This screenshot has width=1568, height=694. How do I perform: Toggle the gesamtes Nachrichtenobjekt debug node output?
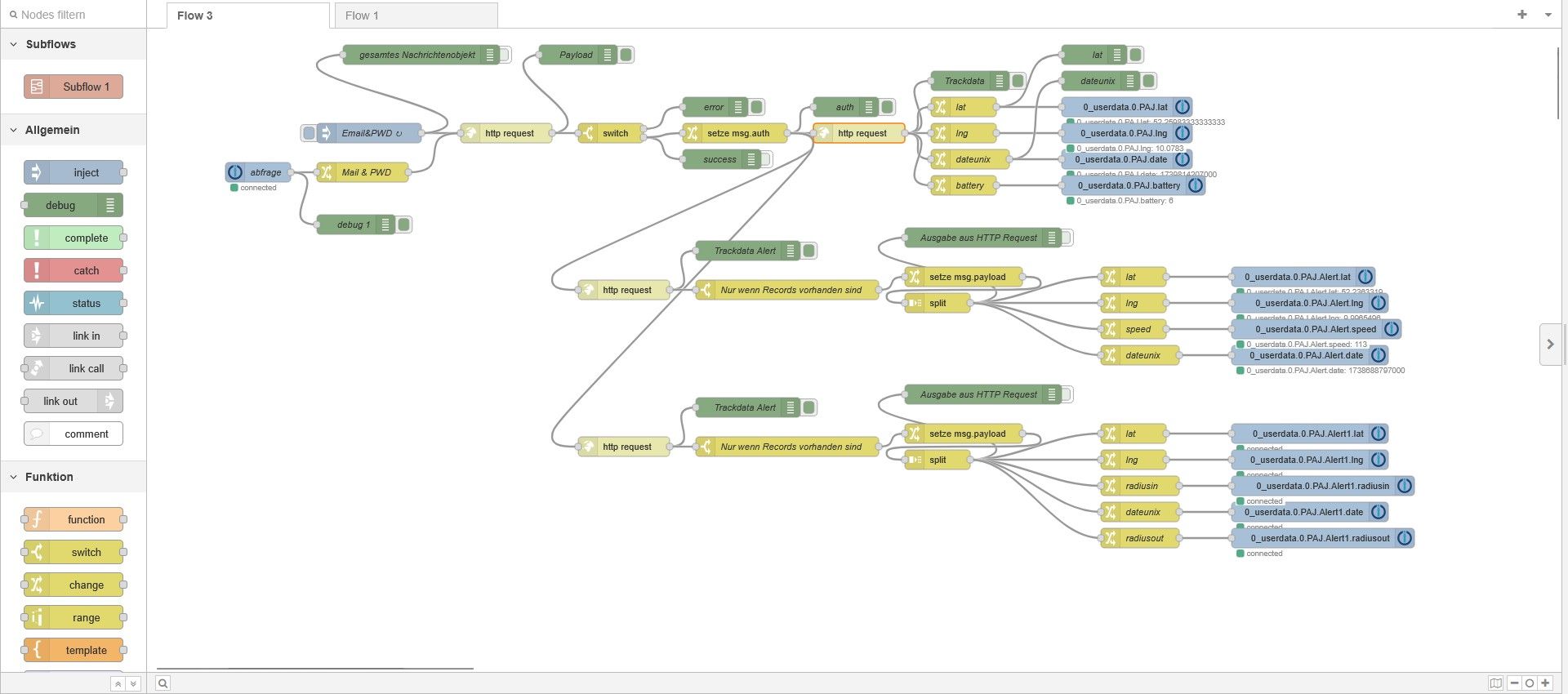[x=506, y=55]
